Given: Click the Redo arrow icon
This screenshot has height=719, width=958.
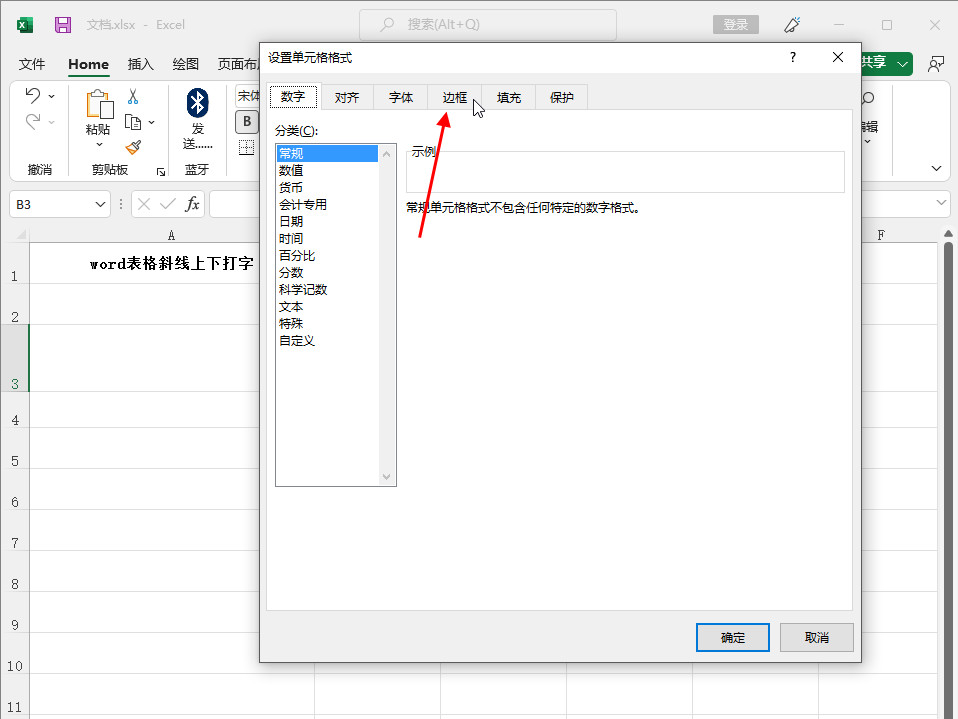Looking at the screenshot, I should pyautogui.click(x=32, y=122).
